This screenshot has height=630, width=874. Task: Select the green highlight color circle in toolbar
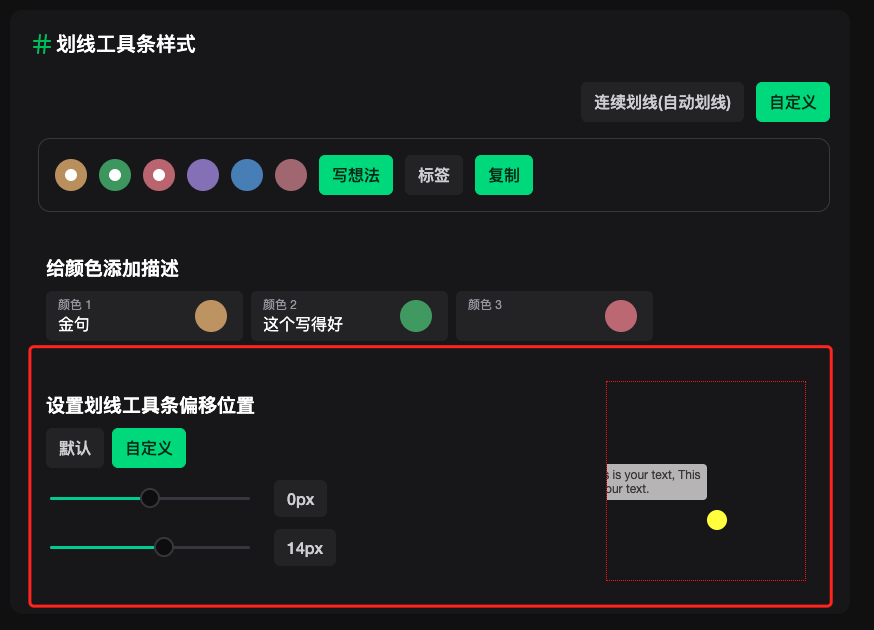tap(115, 175)
